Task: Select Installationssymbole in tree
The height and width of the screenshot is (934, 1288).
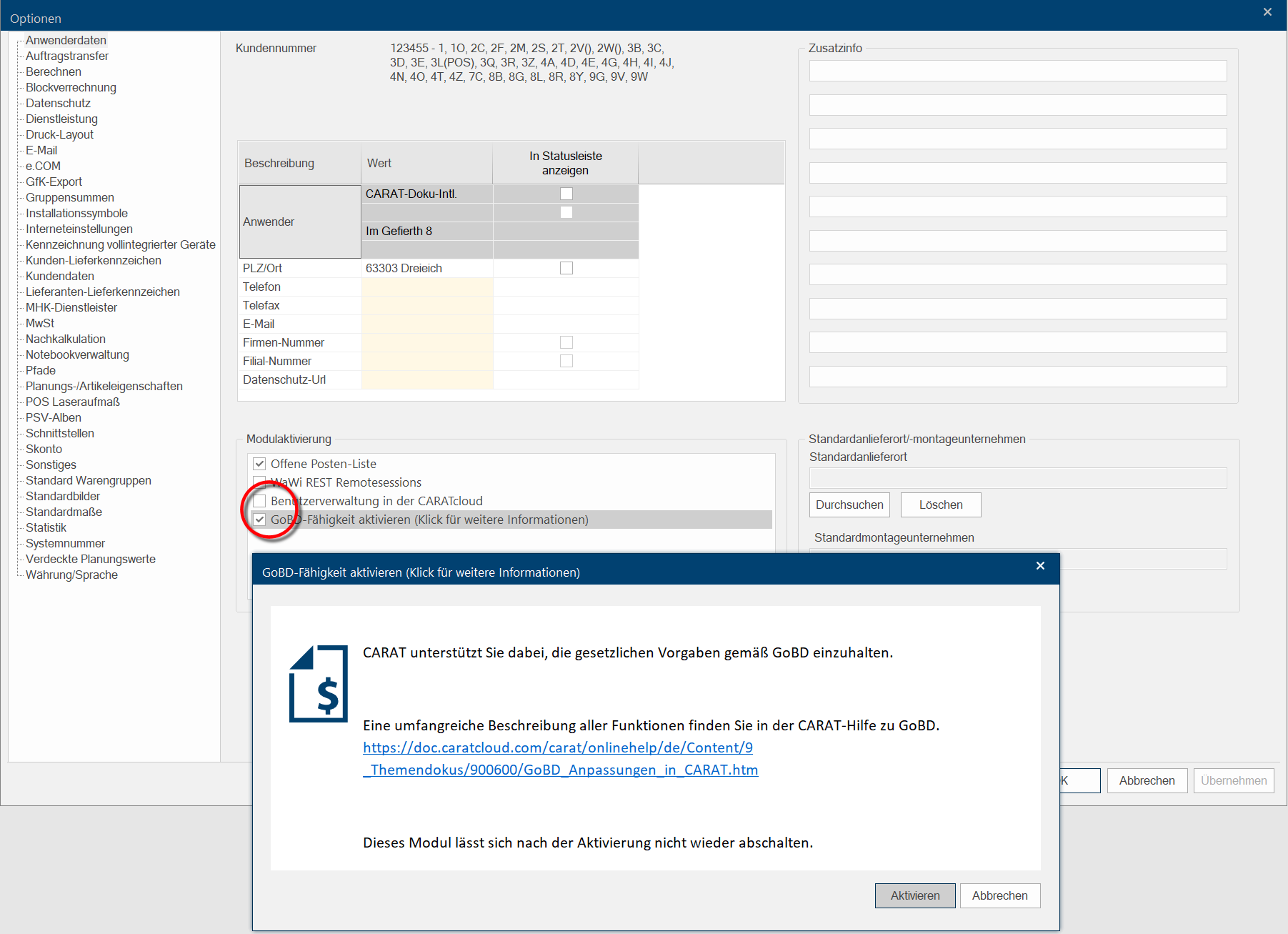Action: coord(76,213)
